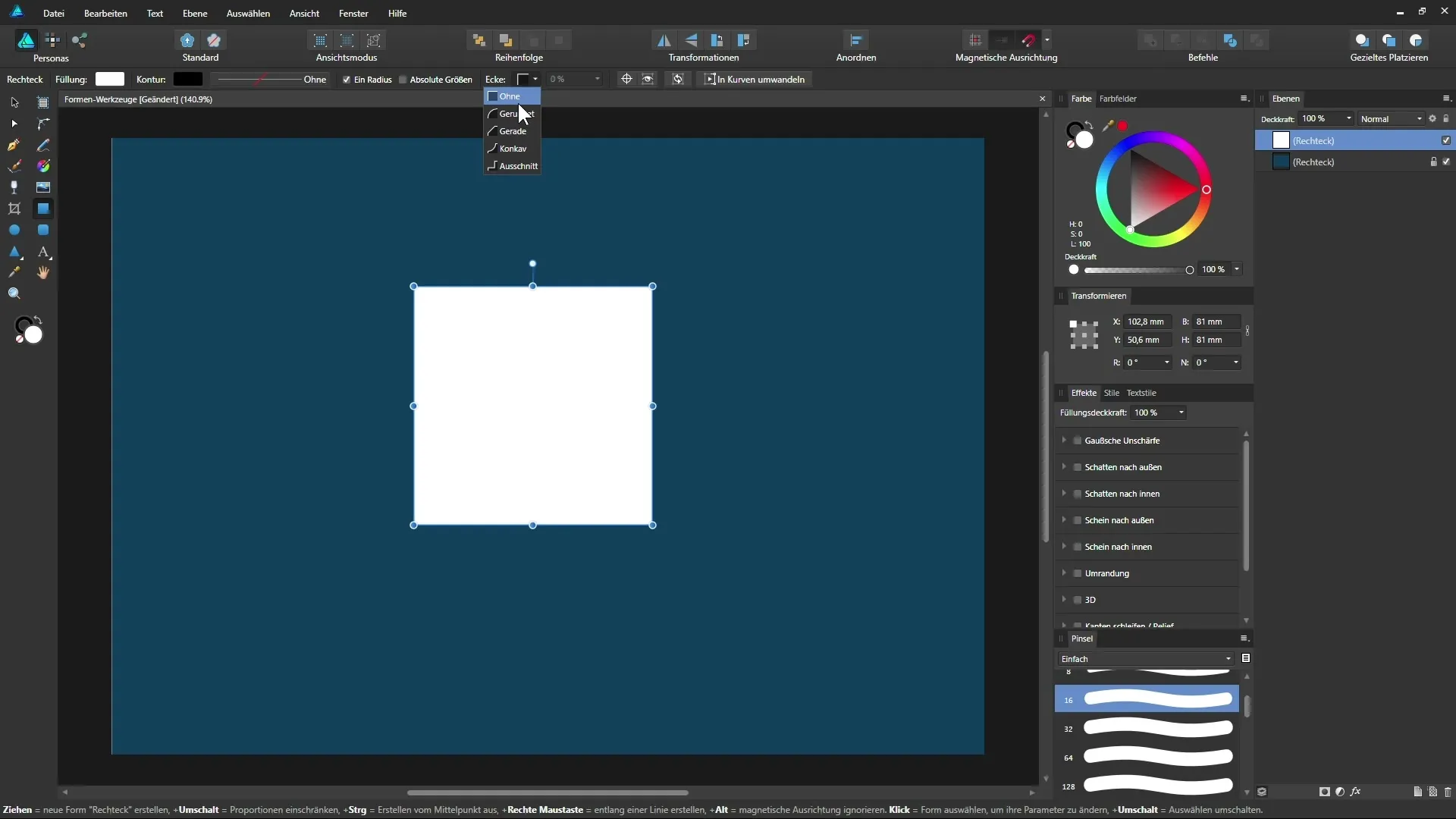Select the hand View tool
The height and width of the screenshot is (819, 1456).
43,273
